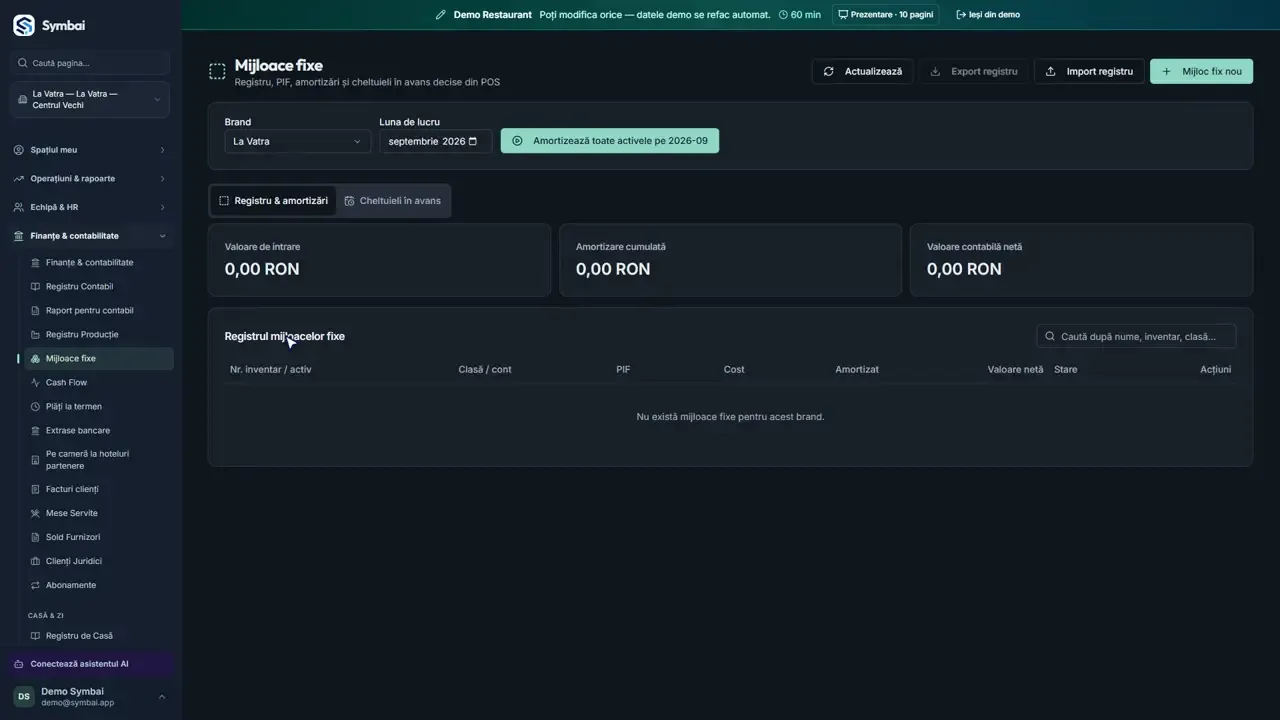Image resolution: width=1280 pixels, height=720 pixels.
Task: Click the Registru Contabil book icon
Action: [35, 287]
